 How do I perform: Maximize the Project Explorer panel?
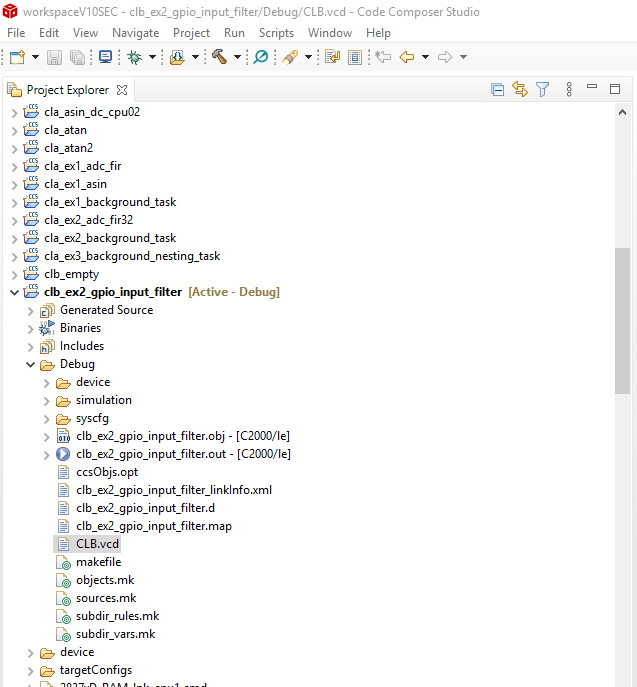pos(615,89)
